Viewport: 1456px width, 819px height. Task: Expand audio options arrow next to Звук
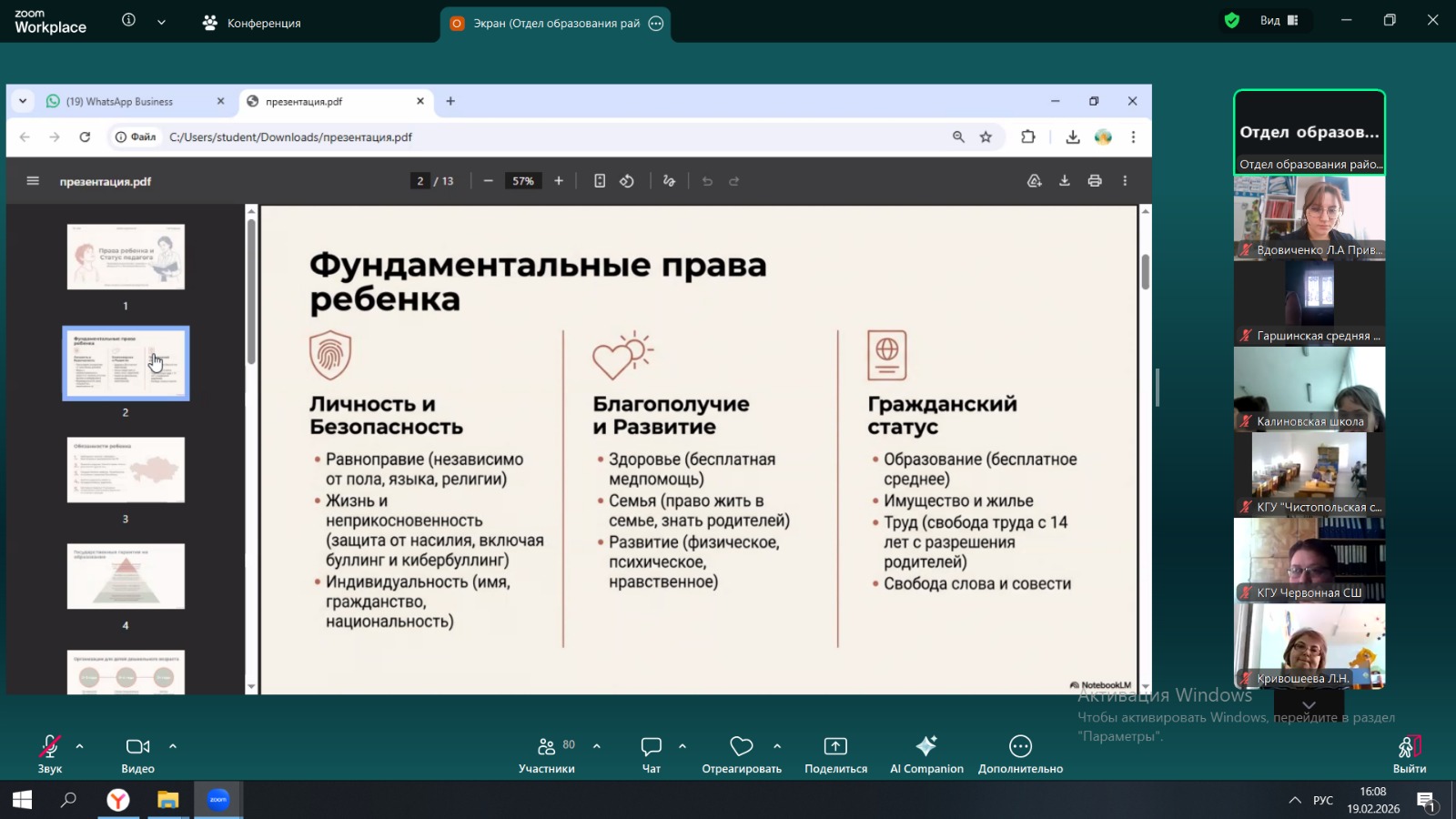[x=80, y=746]
